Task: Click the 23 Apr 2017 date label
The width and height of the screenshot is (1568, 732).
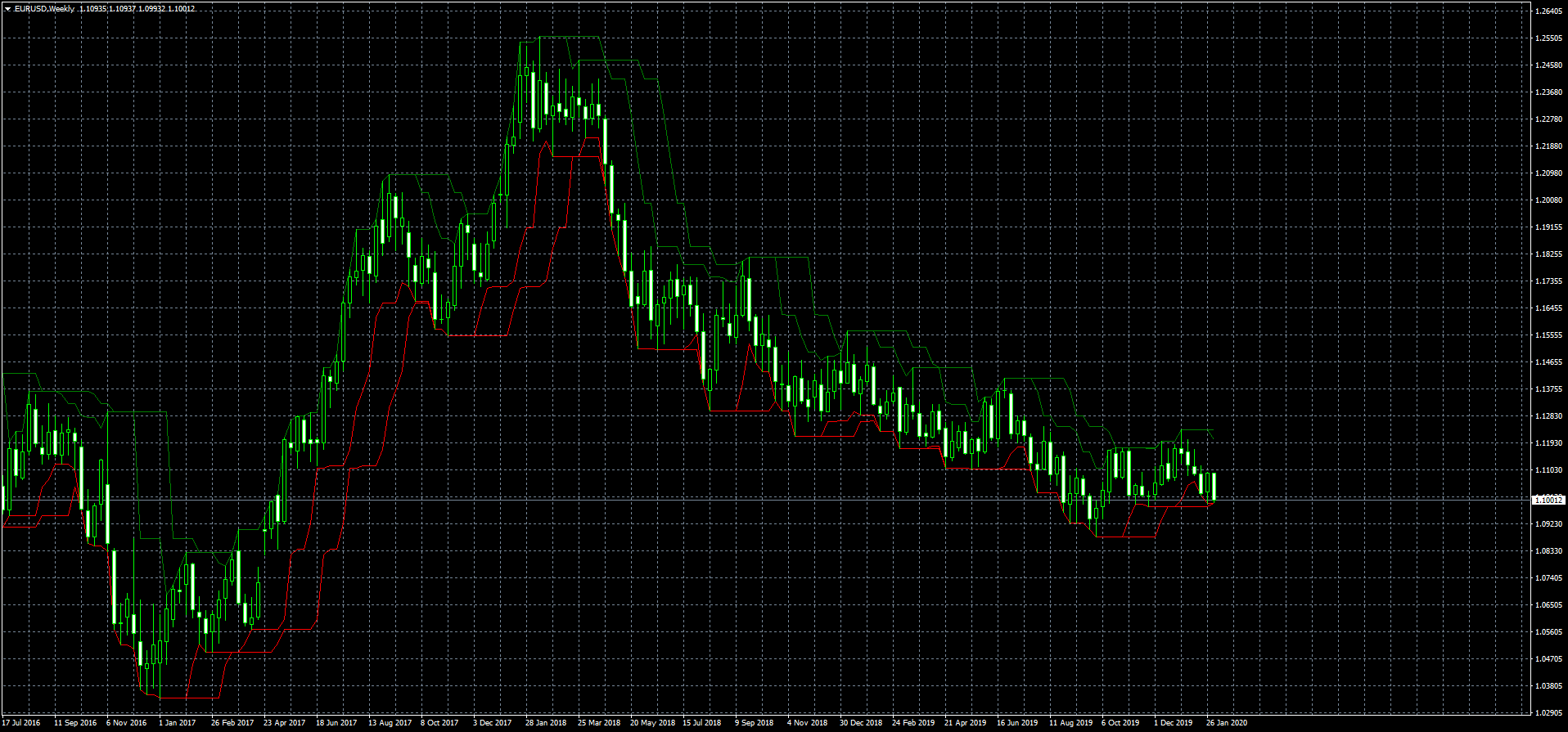Action: [x=285, y=723]
